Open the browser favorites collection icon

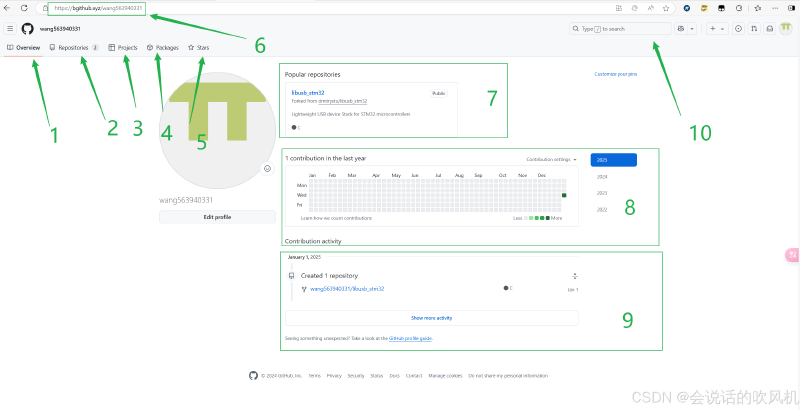[x=758, y=8]
